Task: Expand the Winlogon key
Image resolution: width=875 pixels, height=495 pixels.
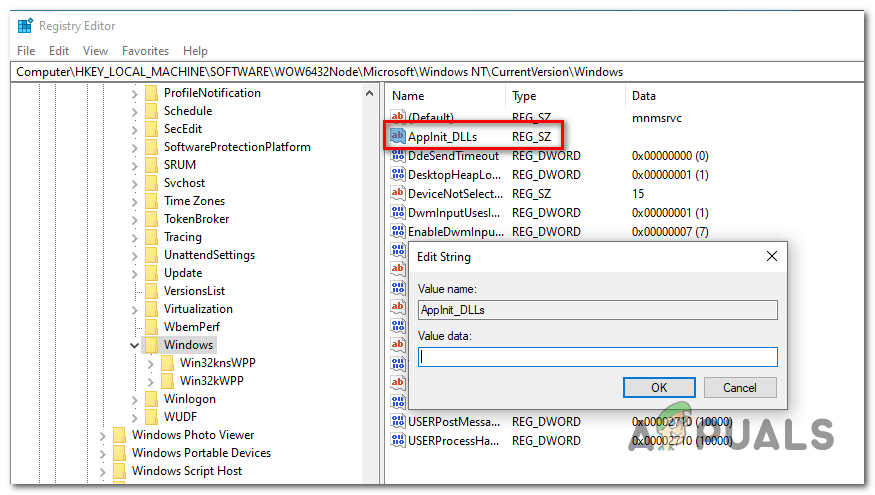Action: (134, 400)
